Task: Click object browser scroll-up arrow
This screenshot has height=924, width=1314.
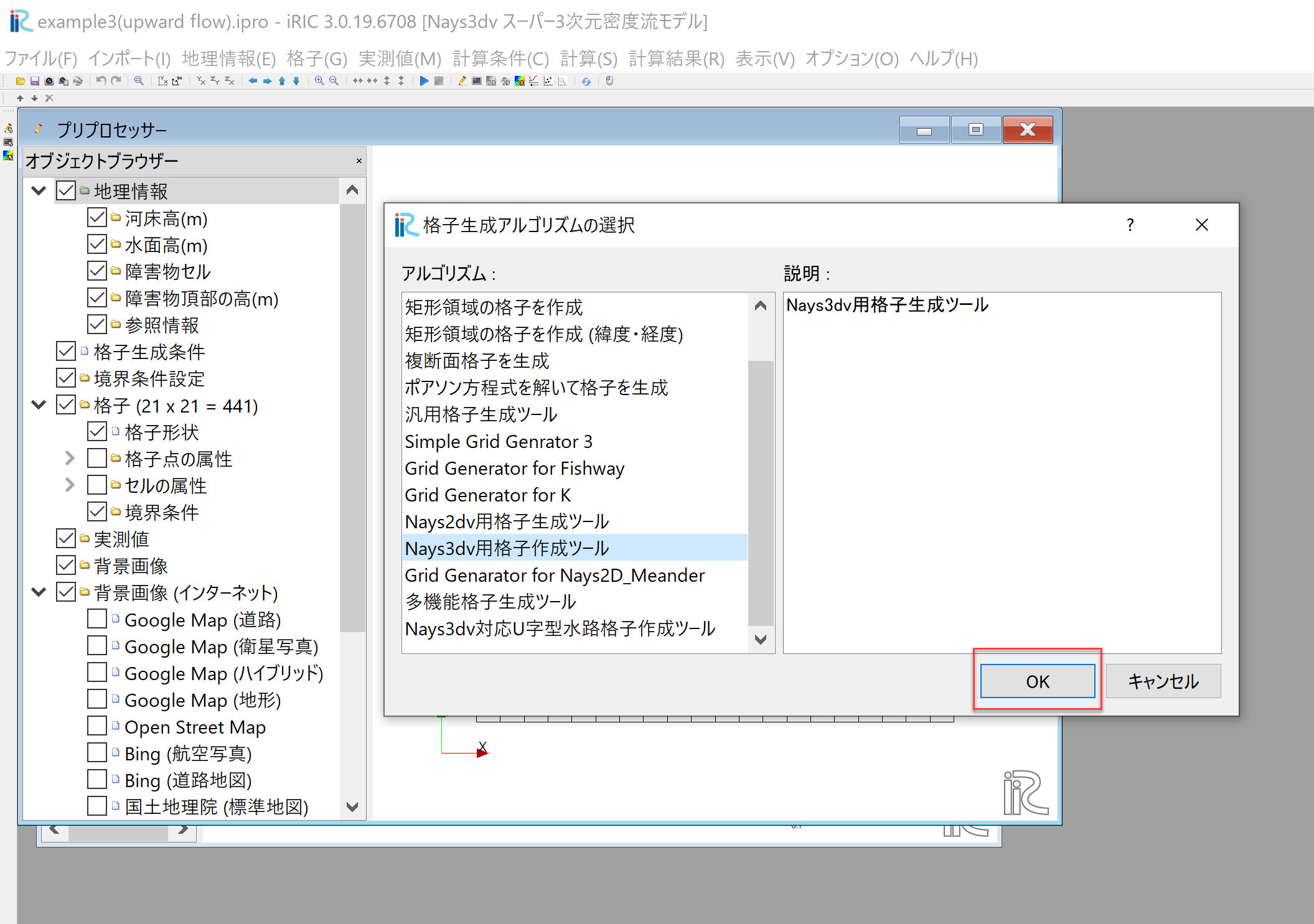Action: [x=352, y=190]
